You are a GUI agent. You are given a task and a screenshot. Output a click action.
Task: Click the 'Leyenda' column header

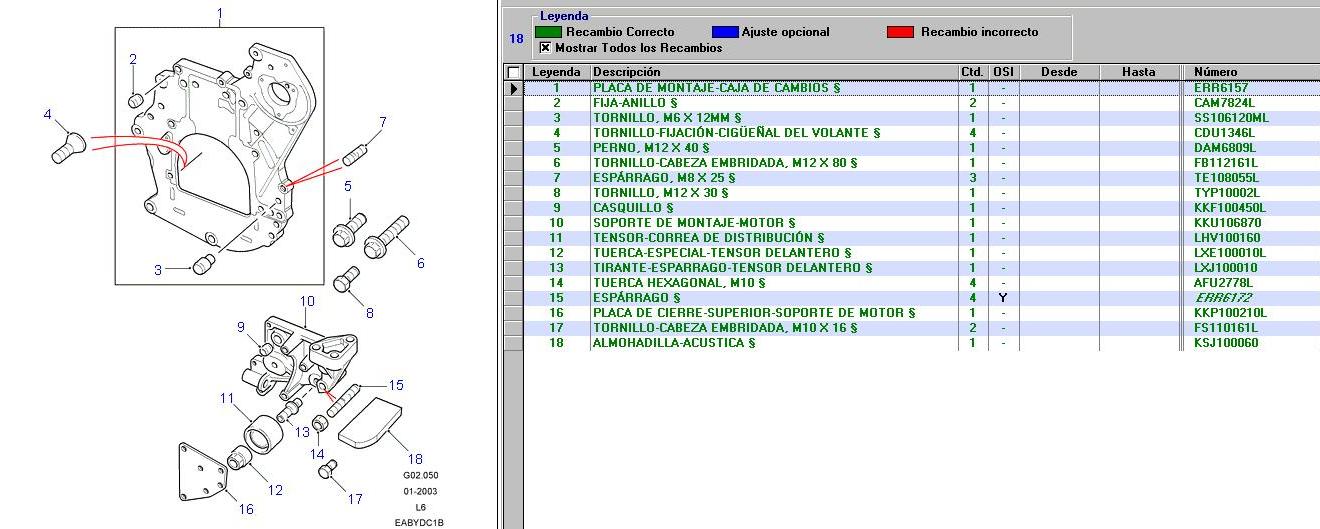coord(556,72)
